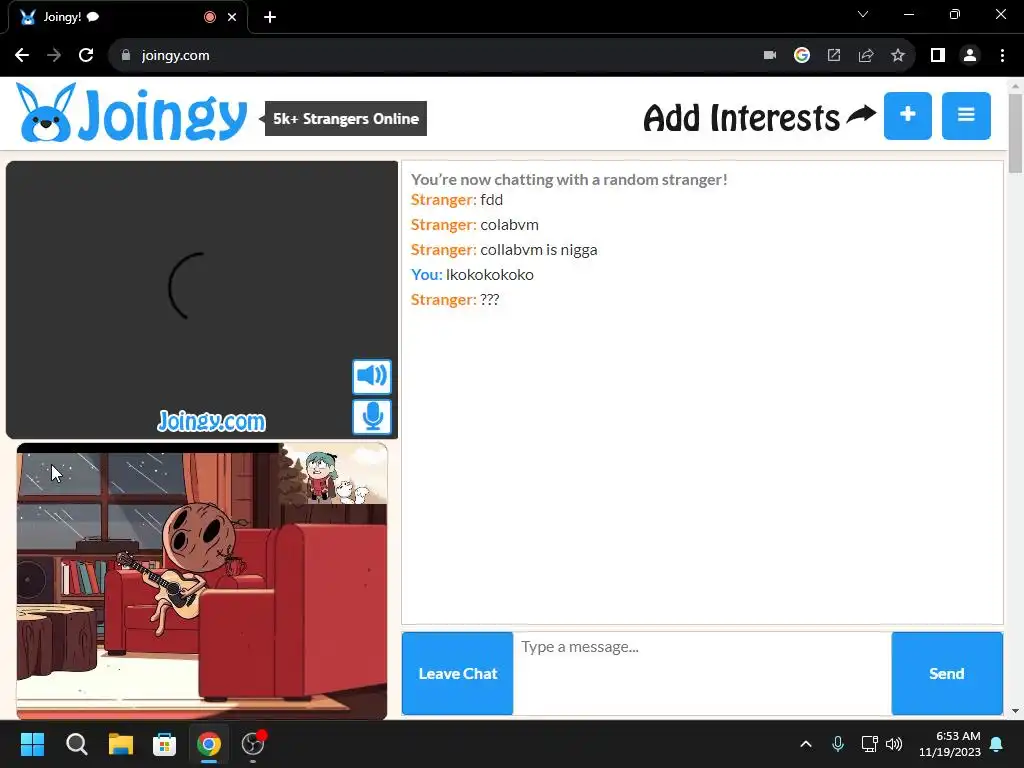Open page in external app icon
Viewport: 1024px width, 768px height.
click(x=834, y=56)
